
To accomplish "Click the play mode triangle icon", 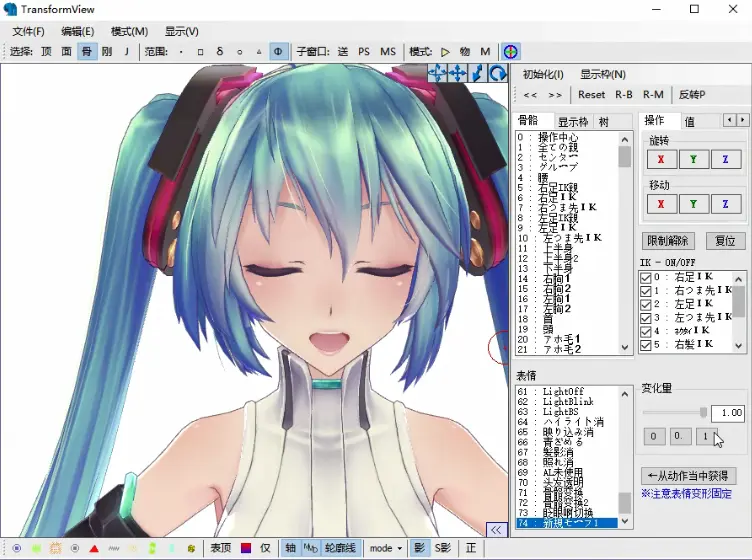I will [445, 52].
